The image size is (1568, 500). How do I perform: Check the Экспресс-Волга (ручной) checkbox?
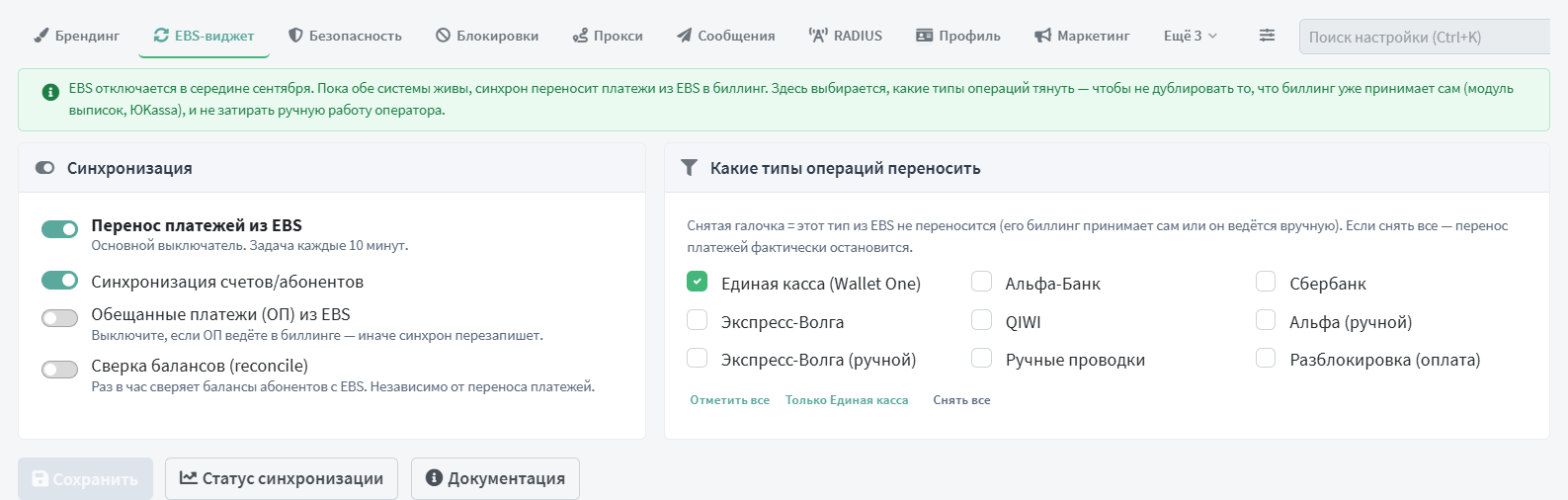pyautogui.click(x=697, y=358)
